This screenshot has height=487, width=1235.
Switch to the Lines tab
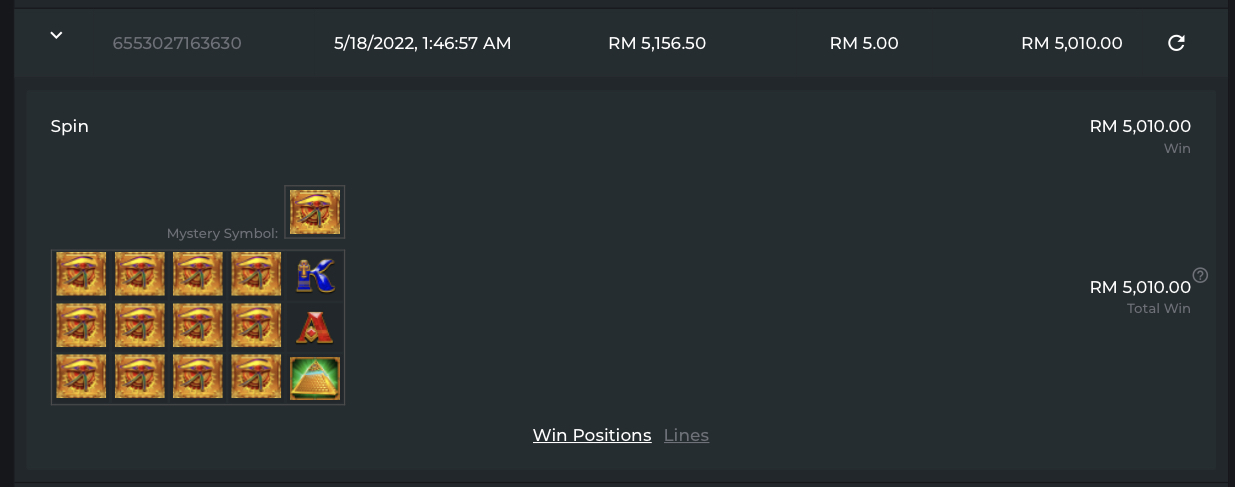pos(686,435)
